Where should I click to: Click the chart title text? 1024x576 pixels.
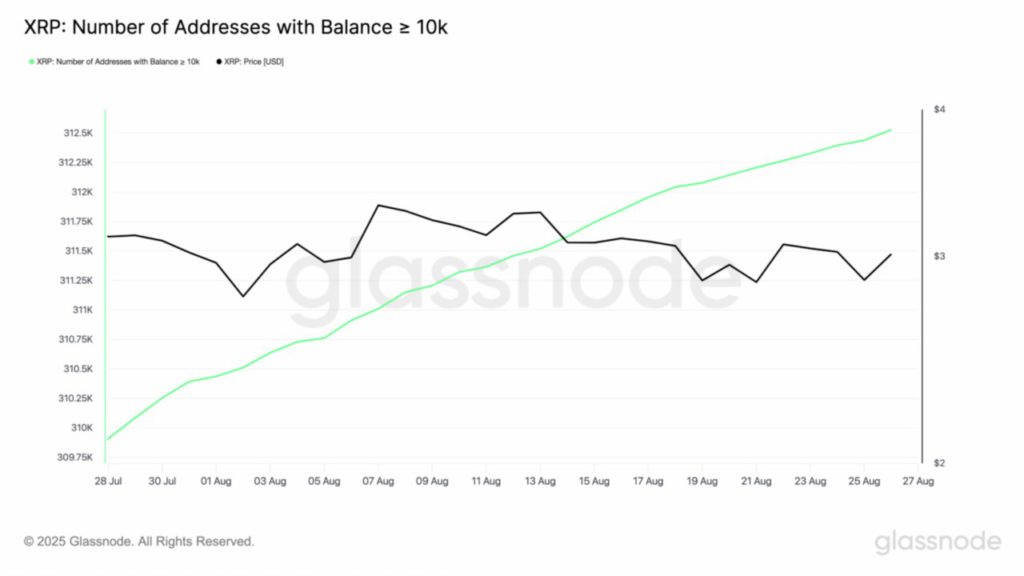235,28
